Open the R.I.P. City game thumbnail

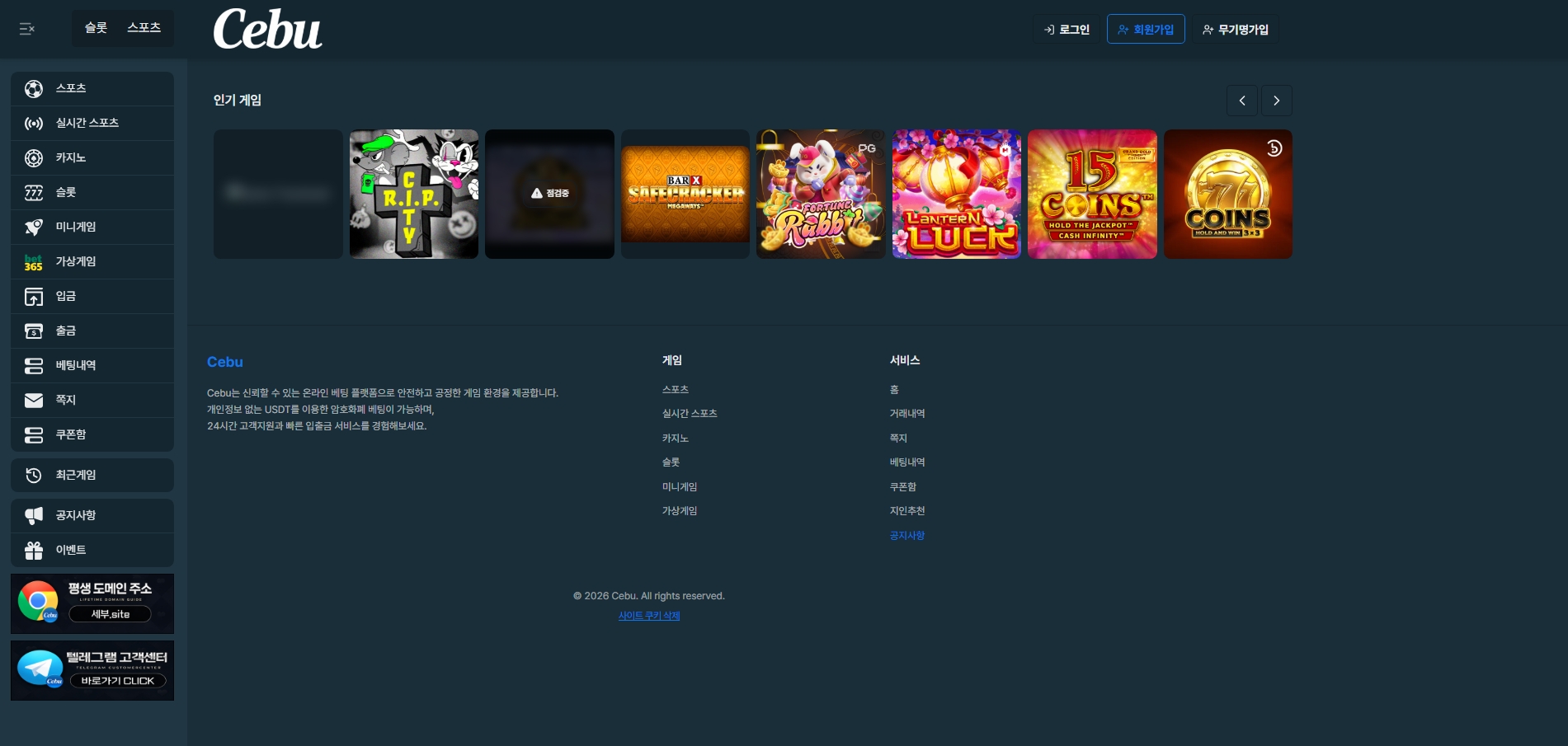[x=414, y=194]
